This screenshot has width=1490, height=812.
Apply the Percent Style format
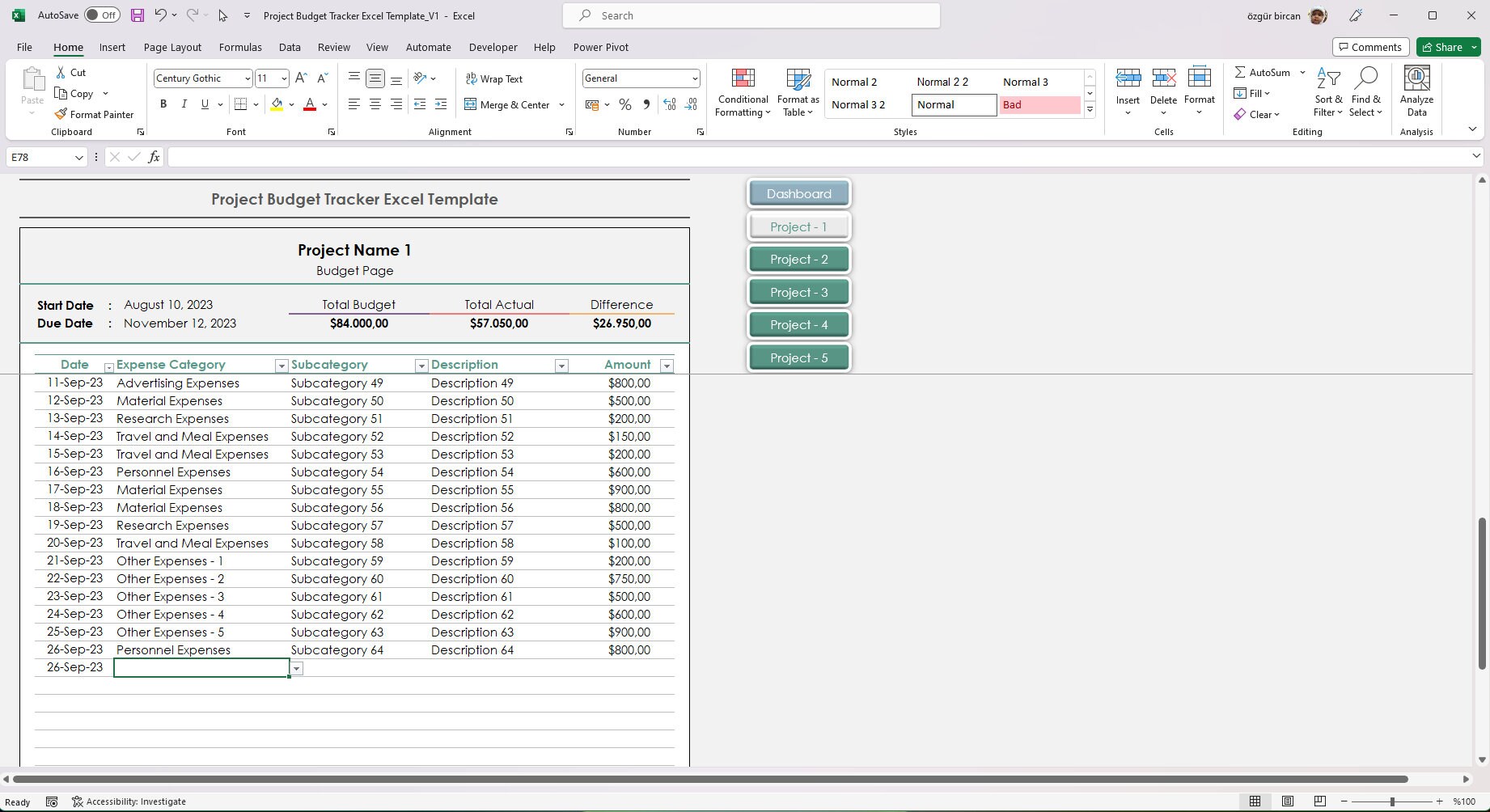[624, 104]
